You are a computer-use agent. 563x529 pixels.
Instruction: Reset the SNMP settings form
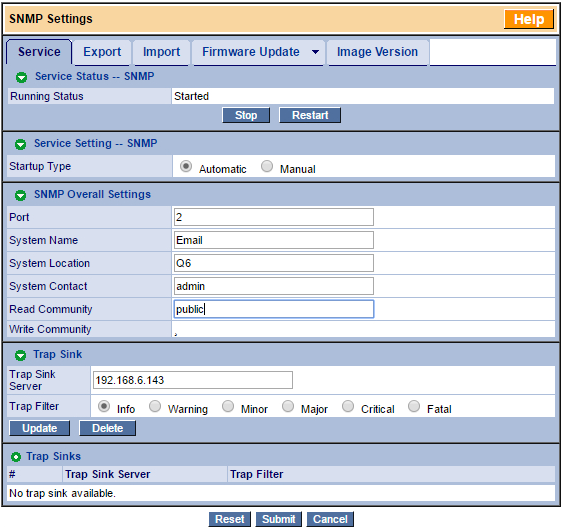[229, 519]
